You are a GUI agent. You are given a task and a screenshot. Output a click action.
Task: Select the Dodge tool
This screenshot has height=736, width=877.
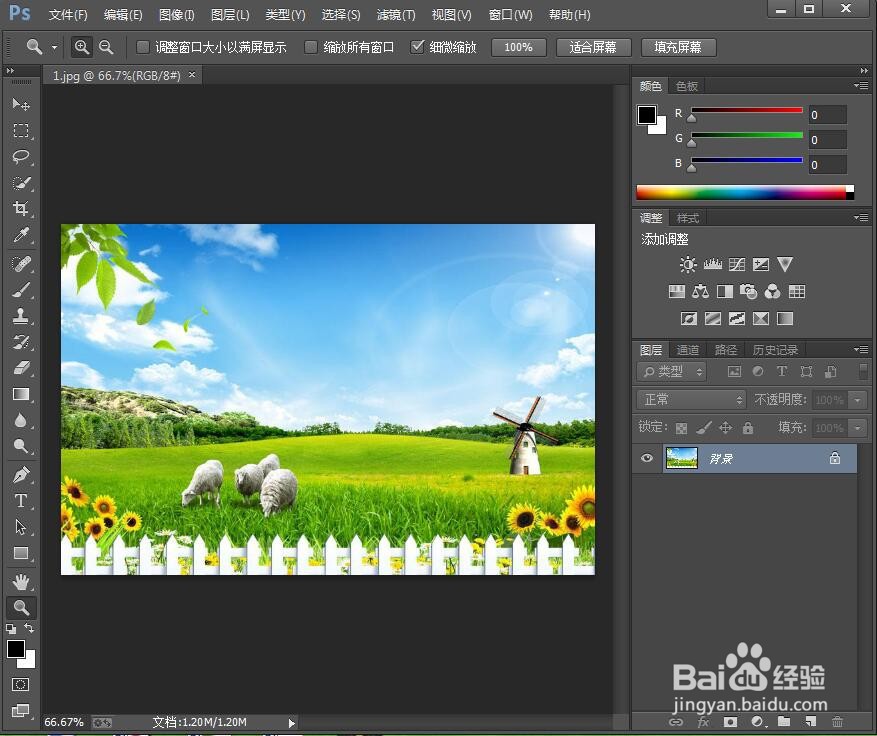point(21,446)
